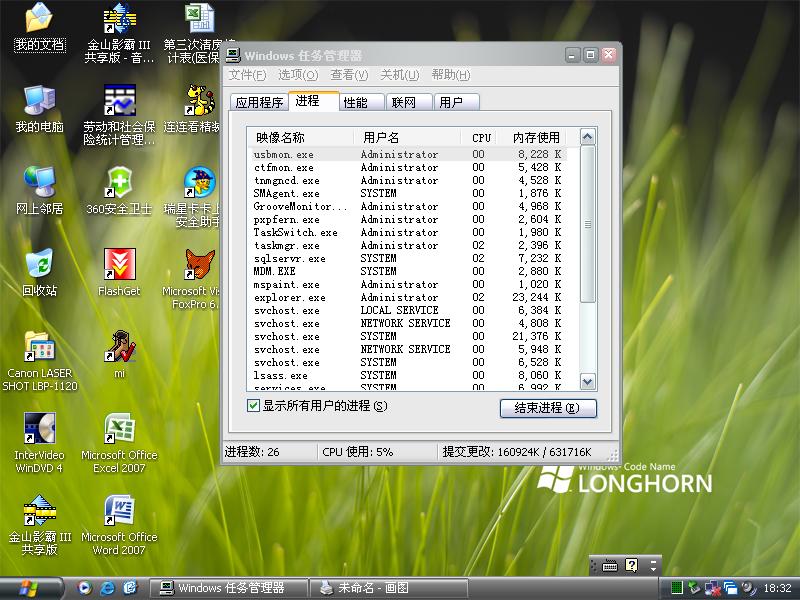This screenshot has height=600, width=800.
Task: Click the 结束进程 button
Action: click(x=547, y=408)
